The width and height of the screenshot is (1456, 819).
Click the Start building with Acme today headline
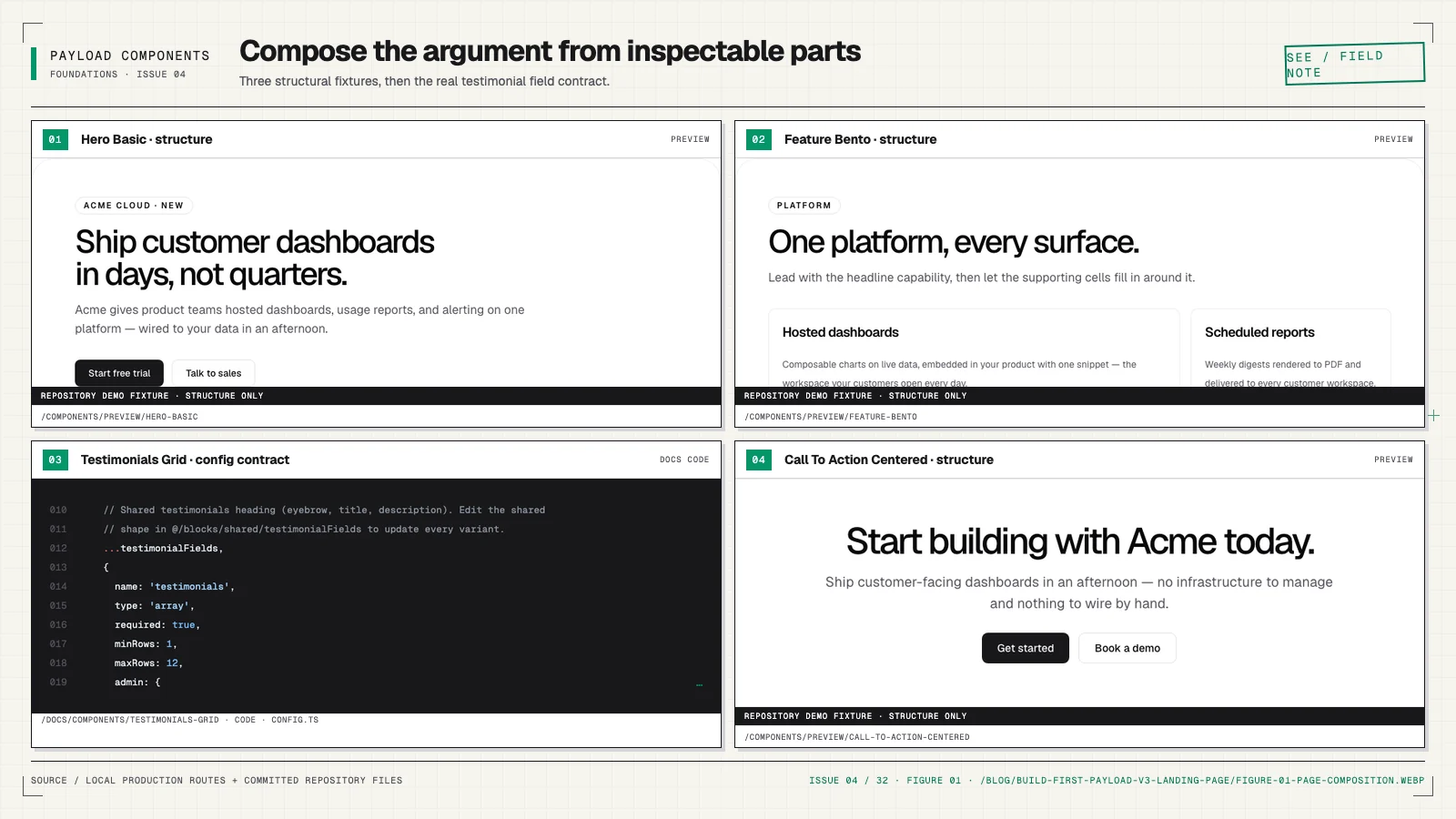click(x=1080, y=541)
